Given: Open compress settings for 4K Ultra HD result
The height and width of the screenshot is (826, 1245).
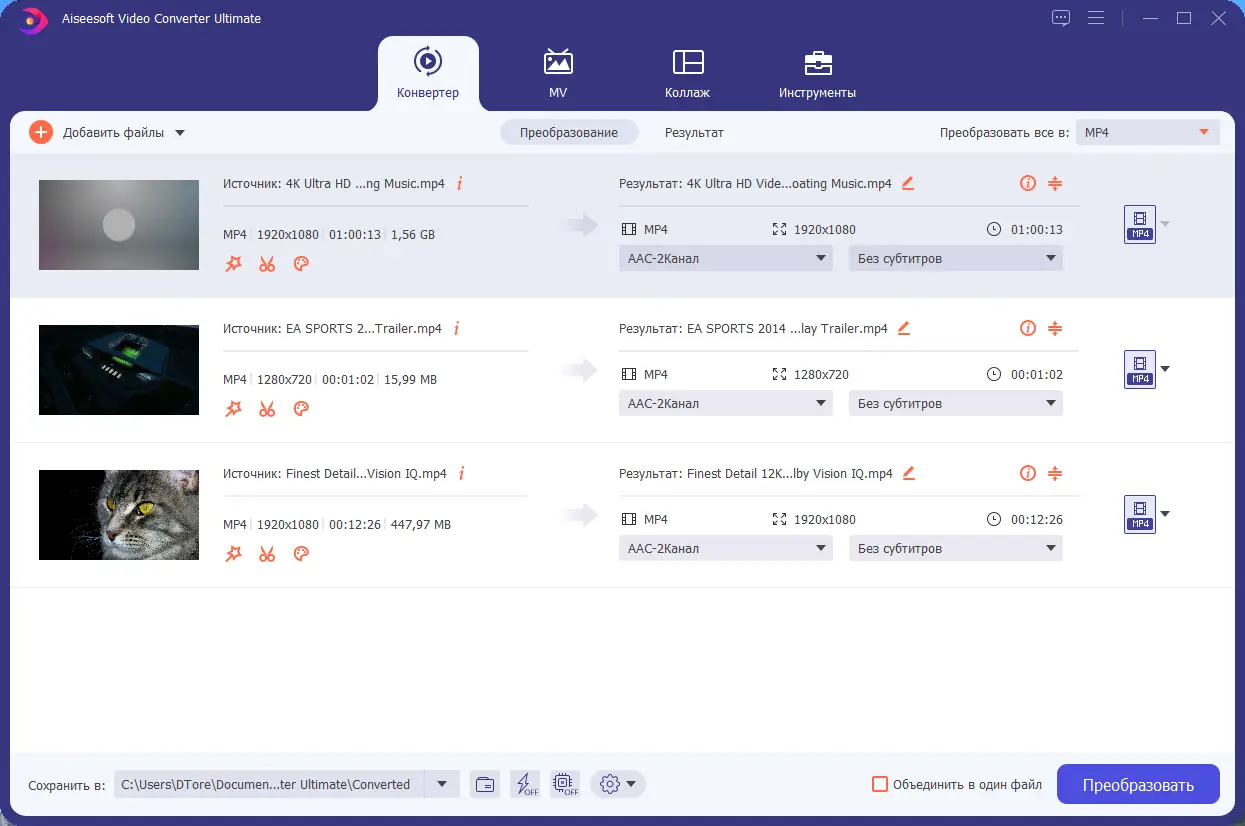Looking at the screenshot, I should pyautogui.click(x=1055, y=183).
